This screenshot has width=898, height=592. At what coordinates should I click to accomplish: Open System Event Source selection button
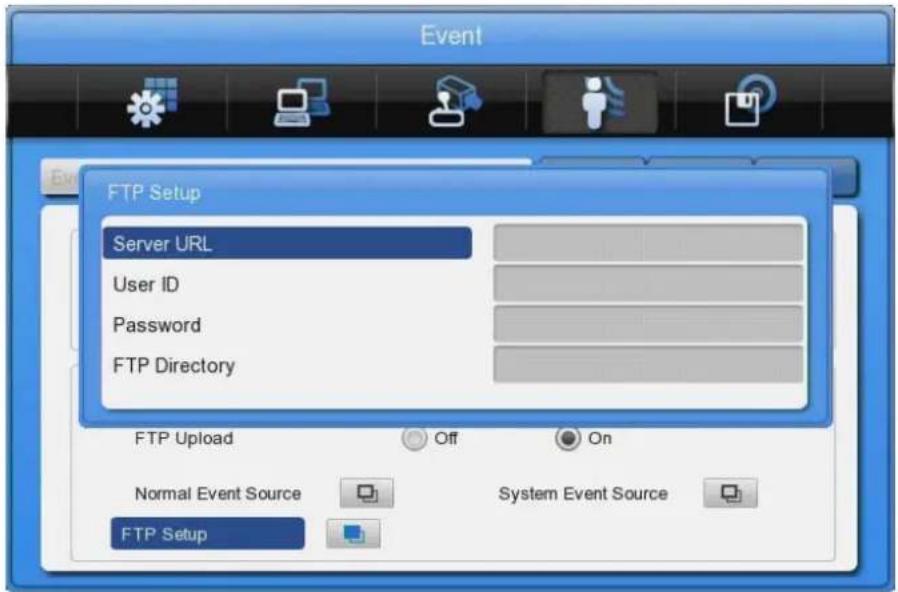730,493
